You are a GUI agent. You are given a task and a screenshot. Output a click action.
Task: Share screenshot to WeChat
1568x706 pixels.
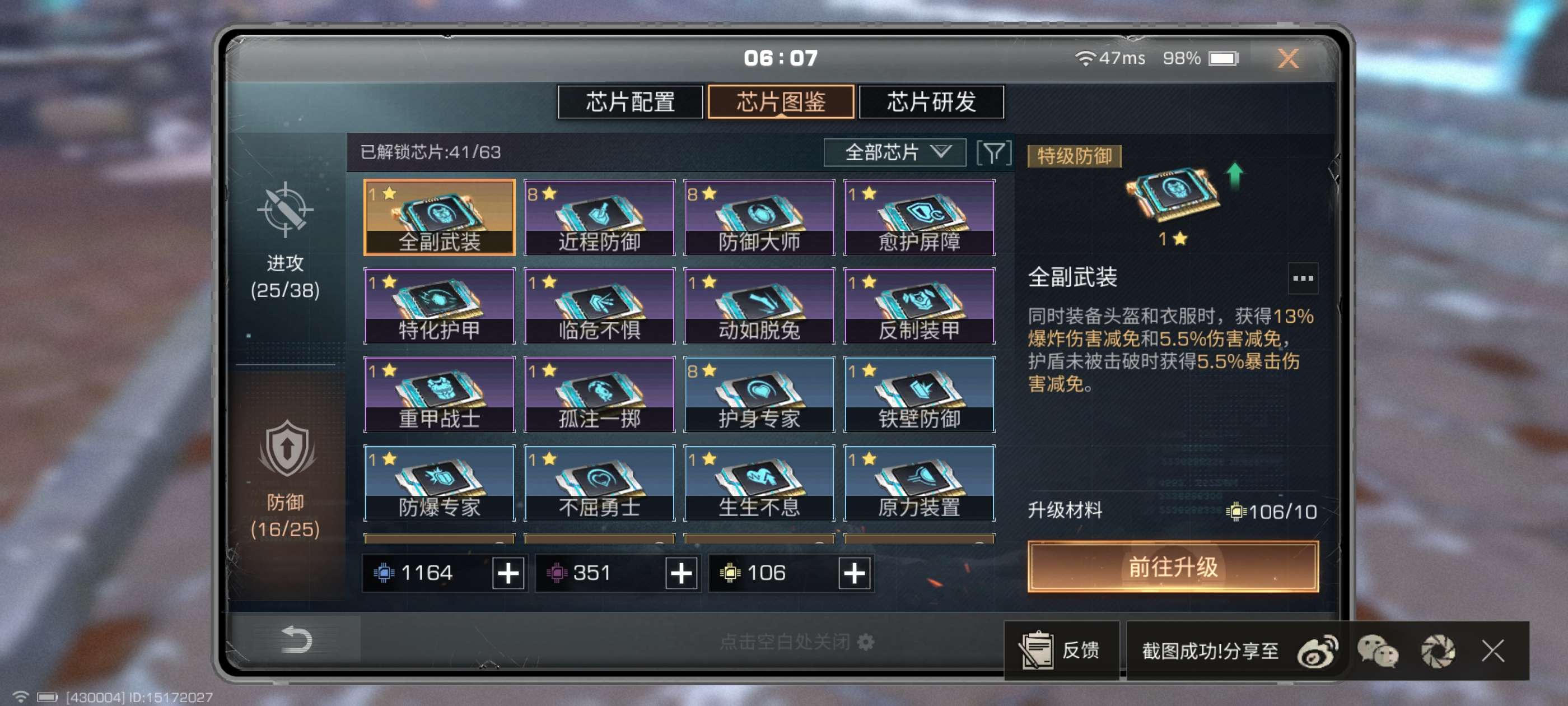[1377, 651]
